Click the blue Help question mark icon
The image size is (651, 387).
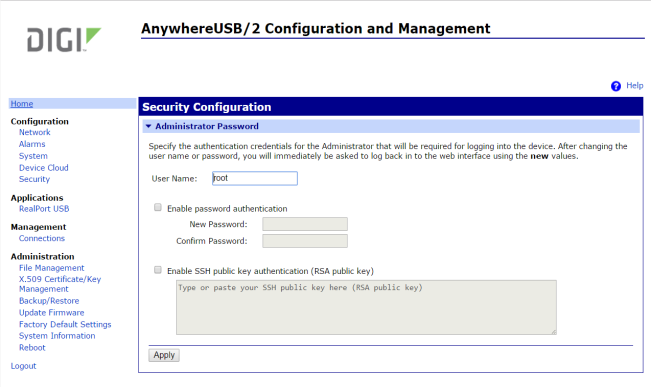coord(616,86)
